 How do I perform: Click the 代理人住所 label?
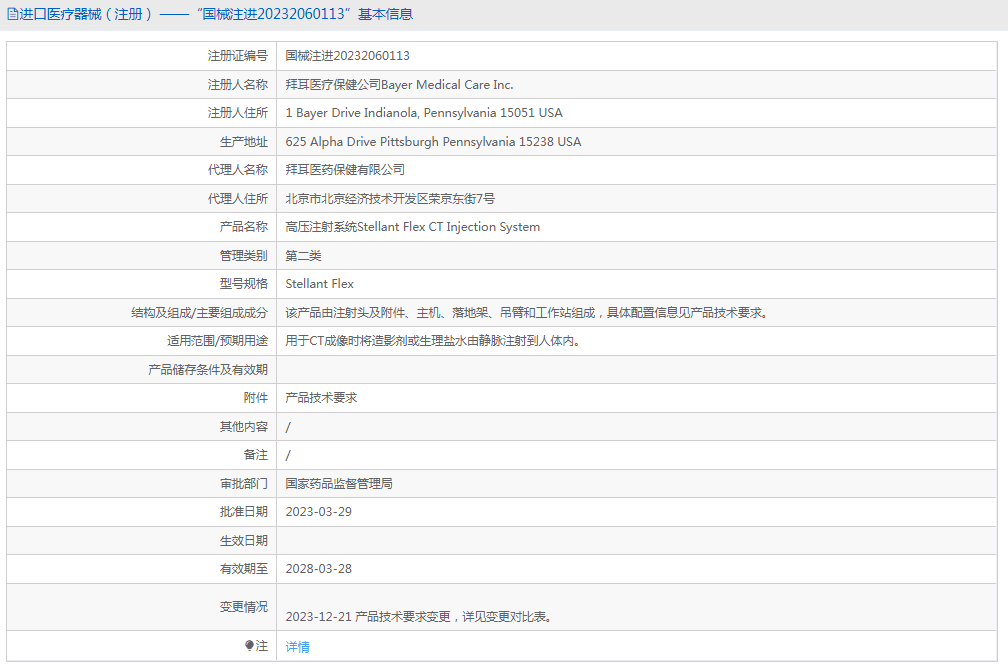(238, 199)
